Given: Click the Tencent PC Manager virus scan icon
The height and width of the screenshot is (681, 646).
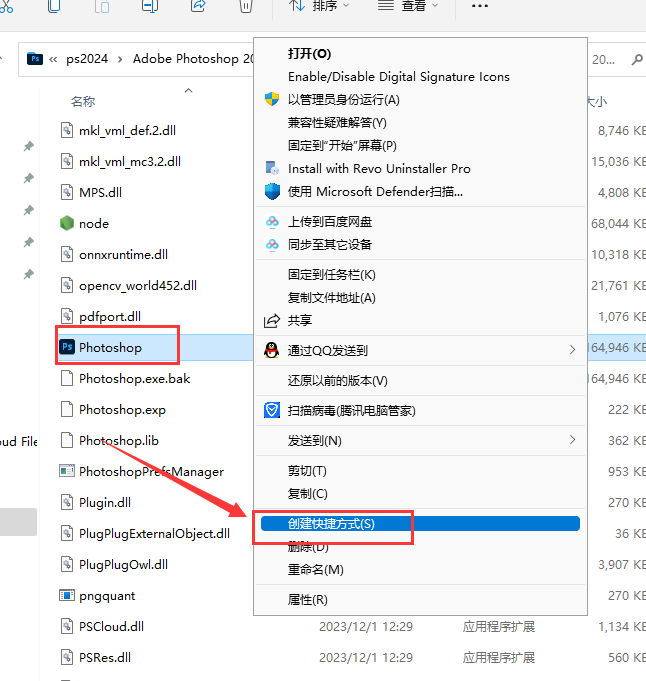Looking at the screenshot, I should pos(271,410).
